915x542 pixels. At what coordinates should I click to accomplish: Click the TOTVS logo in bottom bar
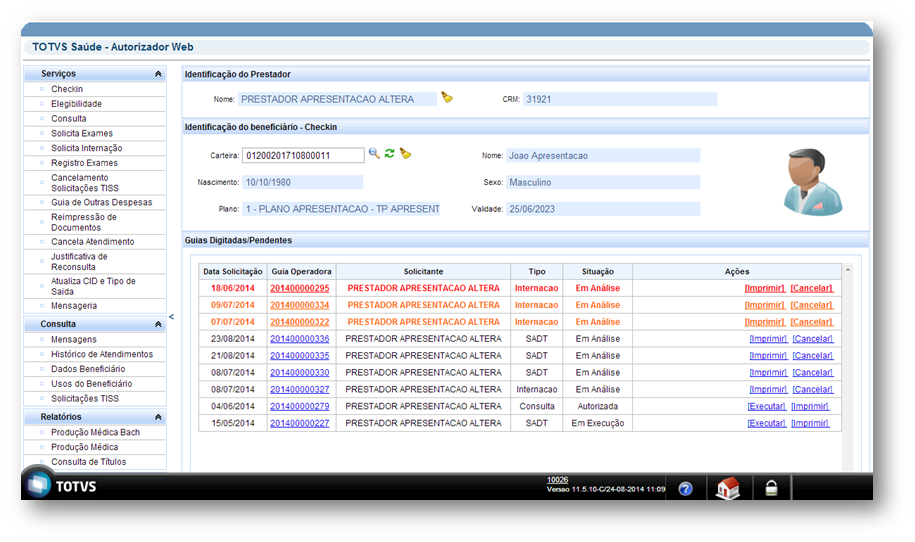pos(63,485)
